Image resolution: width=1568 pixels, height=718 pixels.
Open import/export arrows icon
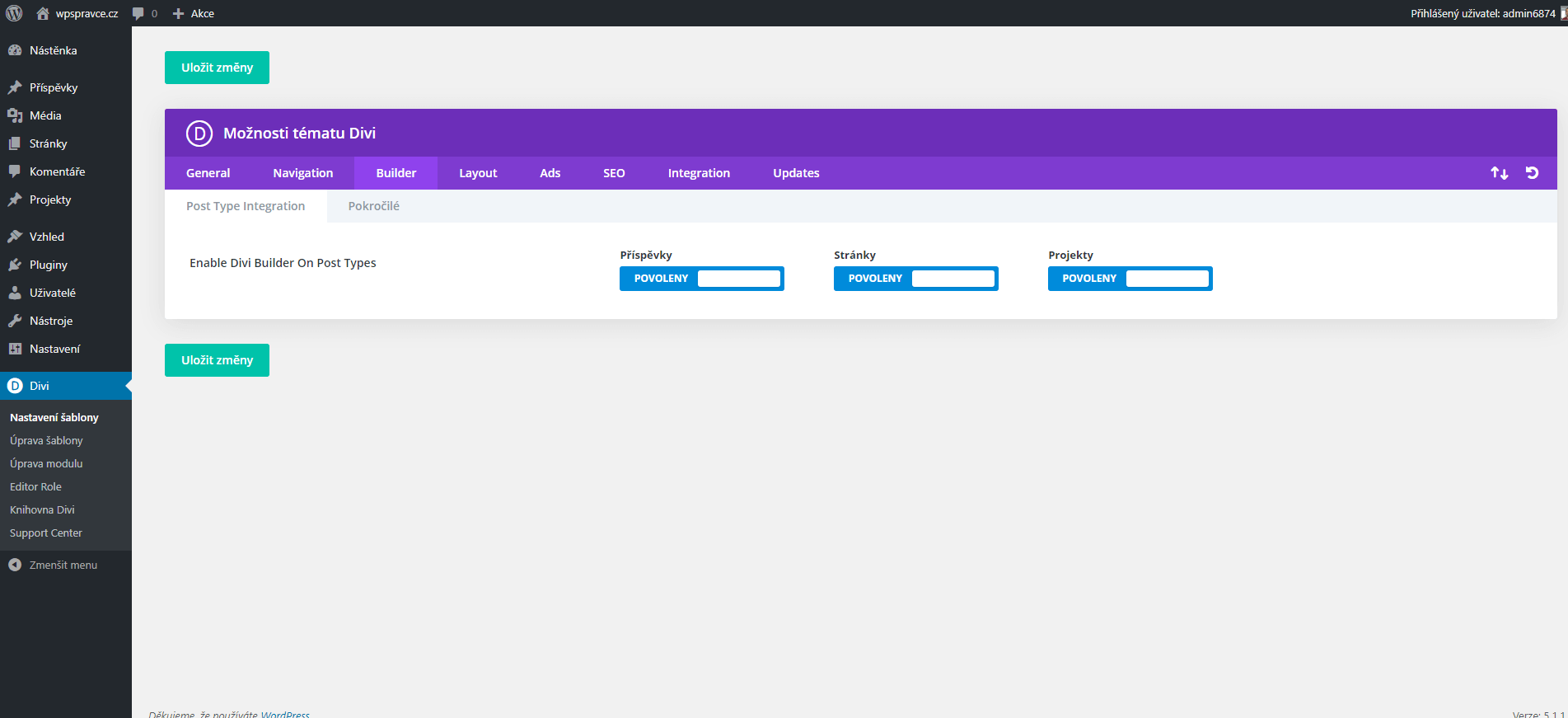[x=1500, y=173]
